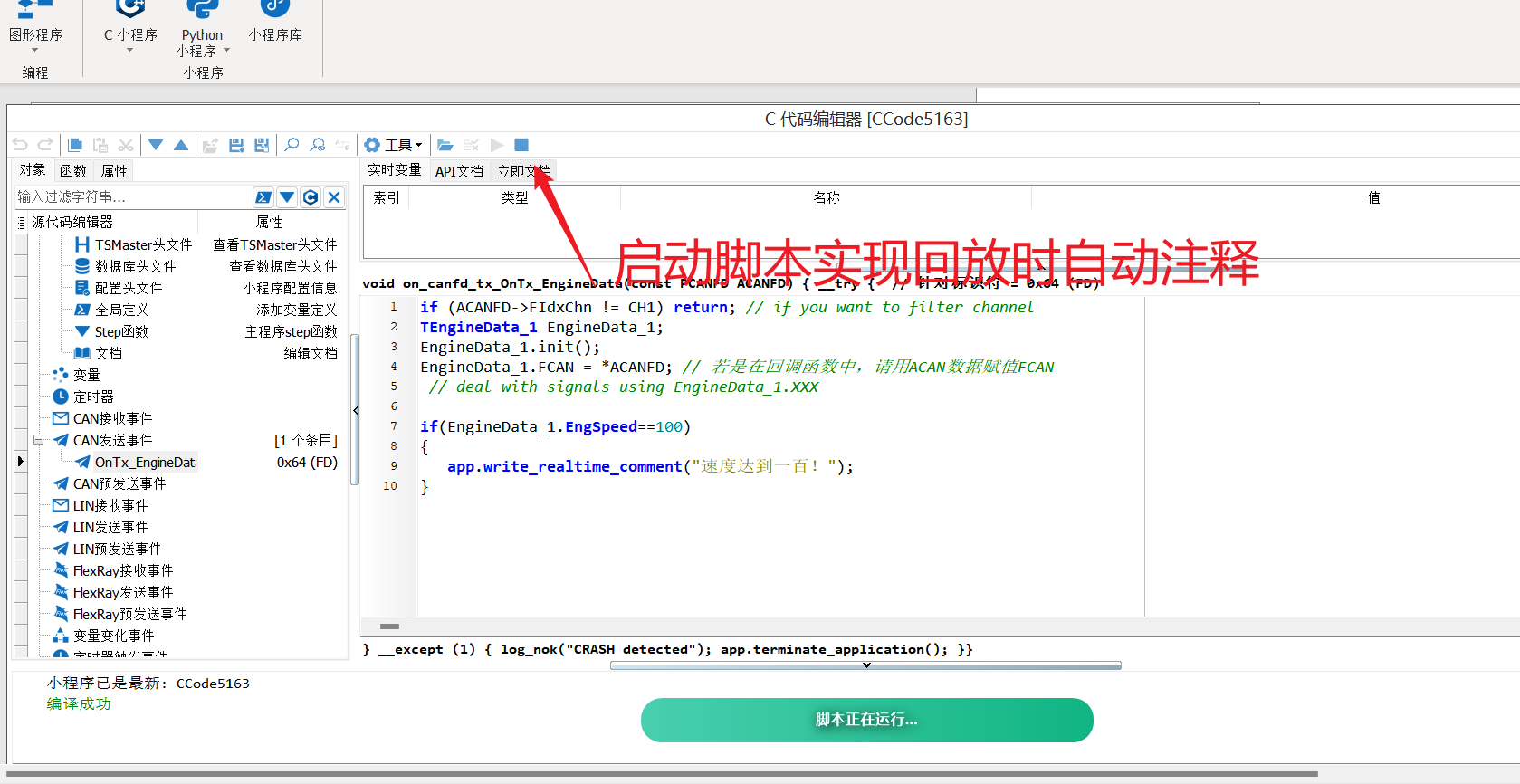This screenshot has width=1520, height=784.
Task: Click the compile checklist icon
Action: point(471,145)
